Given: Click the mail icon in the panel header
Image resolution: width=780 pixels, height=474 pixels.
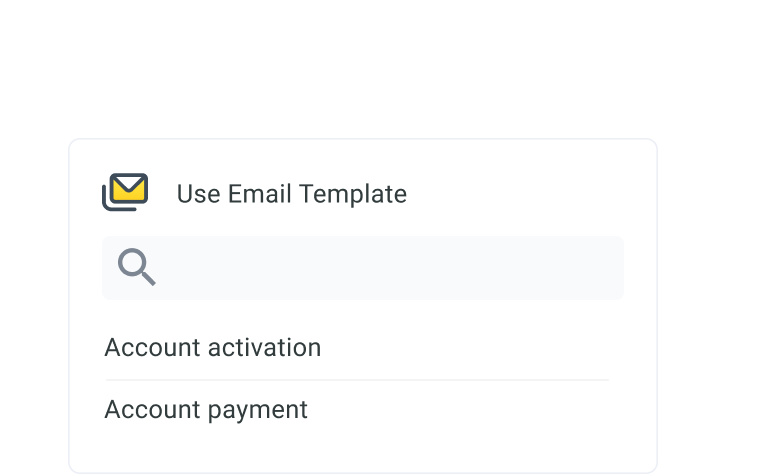Looking at the screenshot, I should (x=126, y=191).
